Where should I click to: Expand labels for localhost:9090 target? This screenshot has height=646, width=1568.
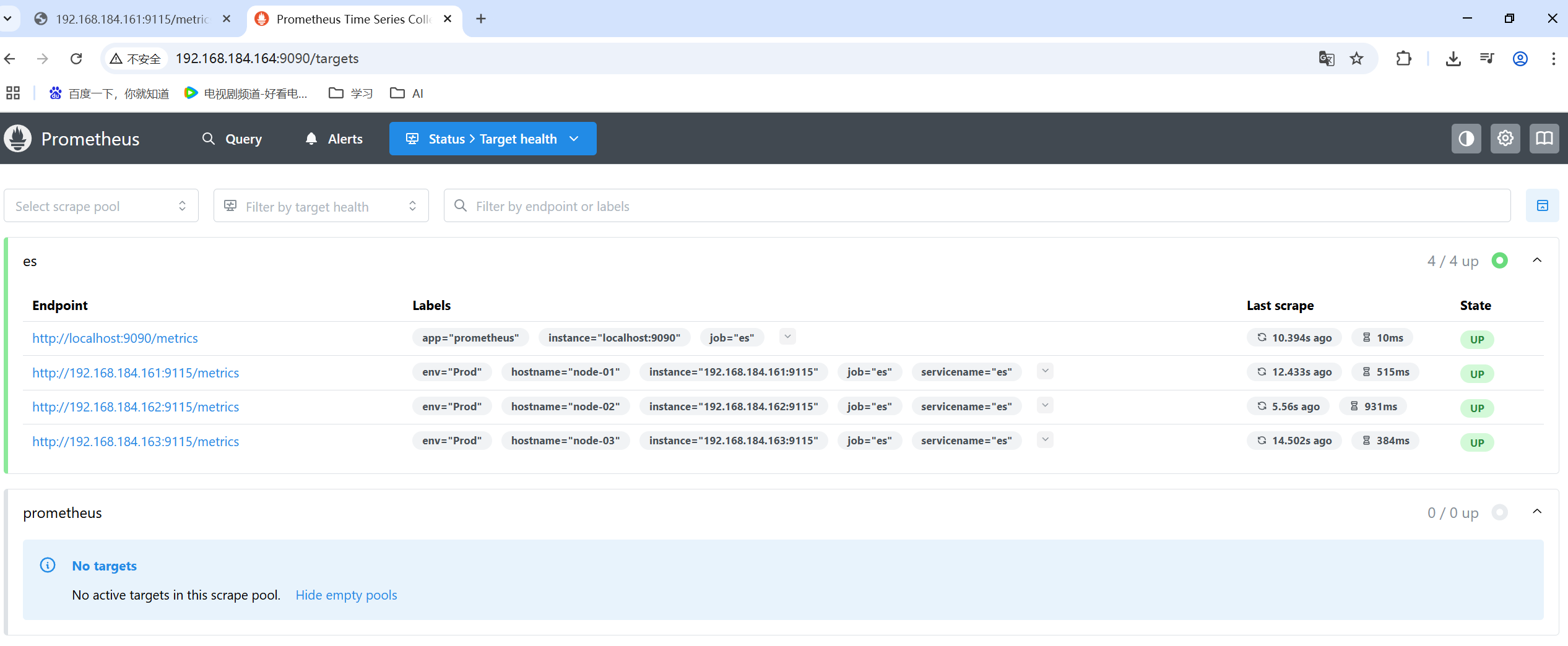(x=787, y=337)
